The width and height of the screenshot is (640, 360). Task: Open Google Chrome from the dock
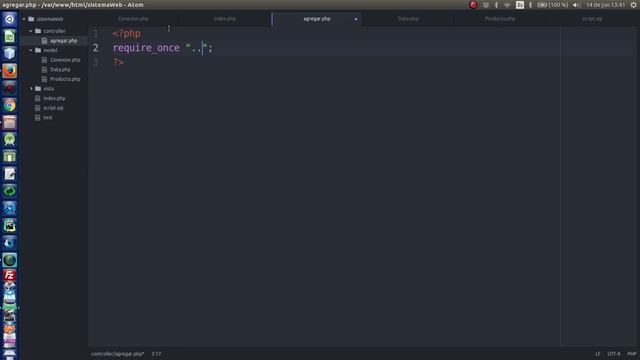coord(9,105)
